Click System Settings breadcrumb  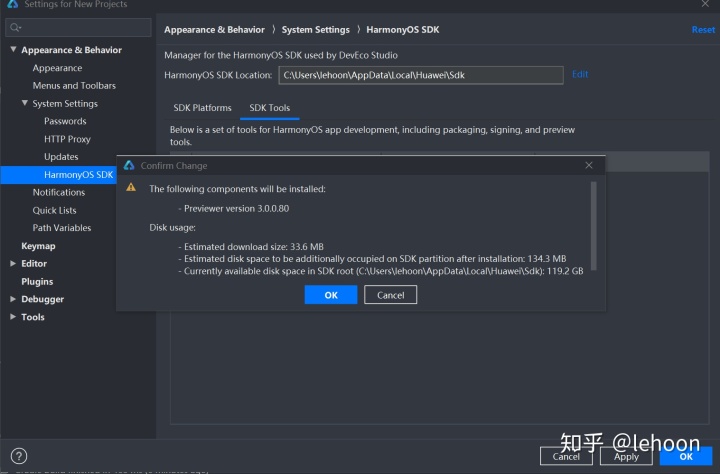tap(315, 30)
